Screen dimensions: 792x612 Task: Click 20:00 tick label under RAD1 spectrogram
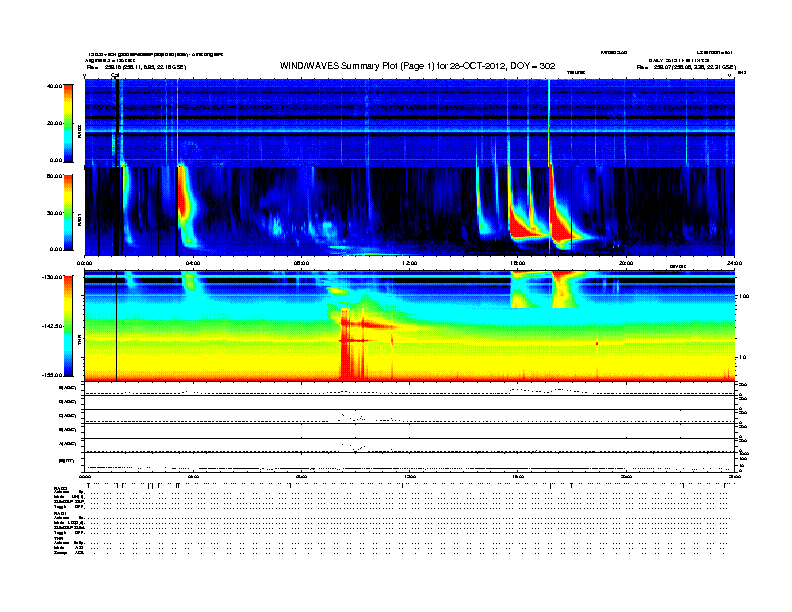pyautogui.click(x=626, y=263)
